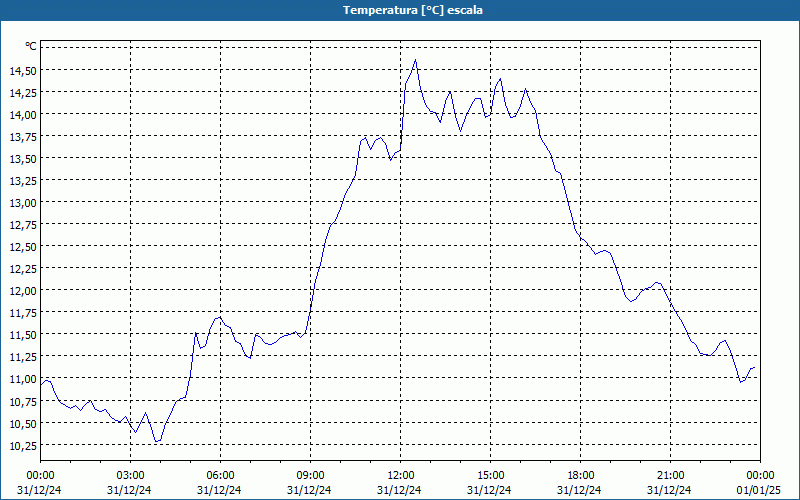Click the 14,25 y-axis value

(23, 92)
